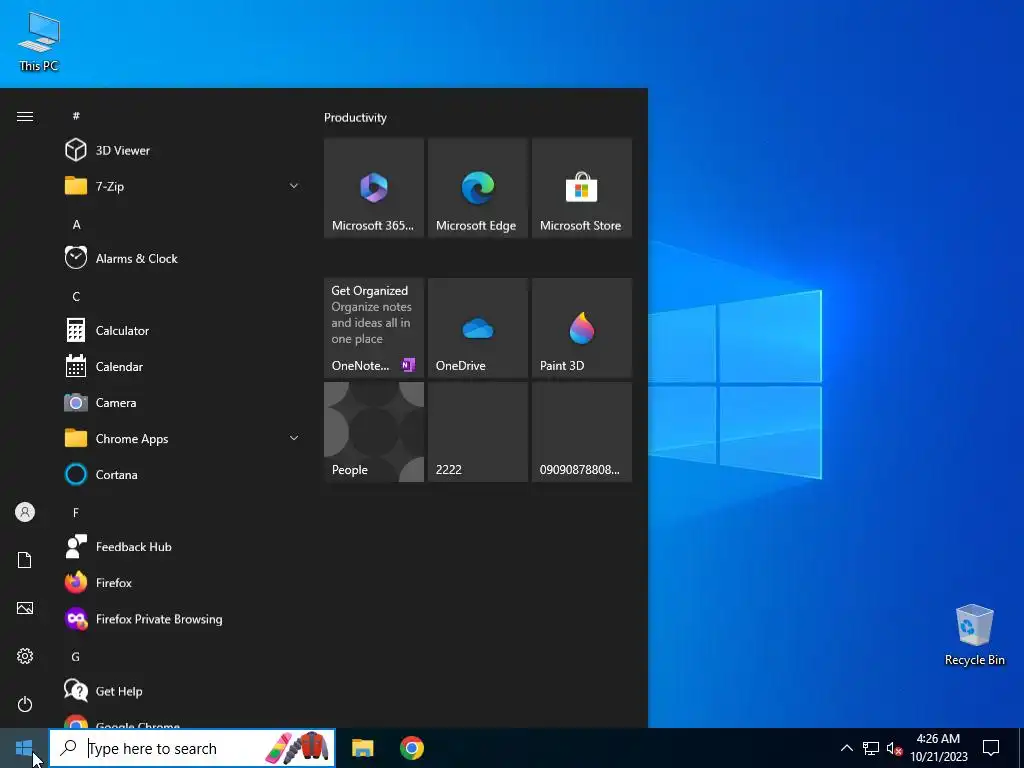Screen dimensions: 1024x768
Task: Open Documents from the Start sidebar
Action: (x=25, y=560)
